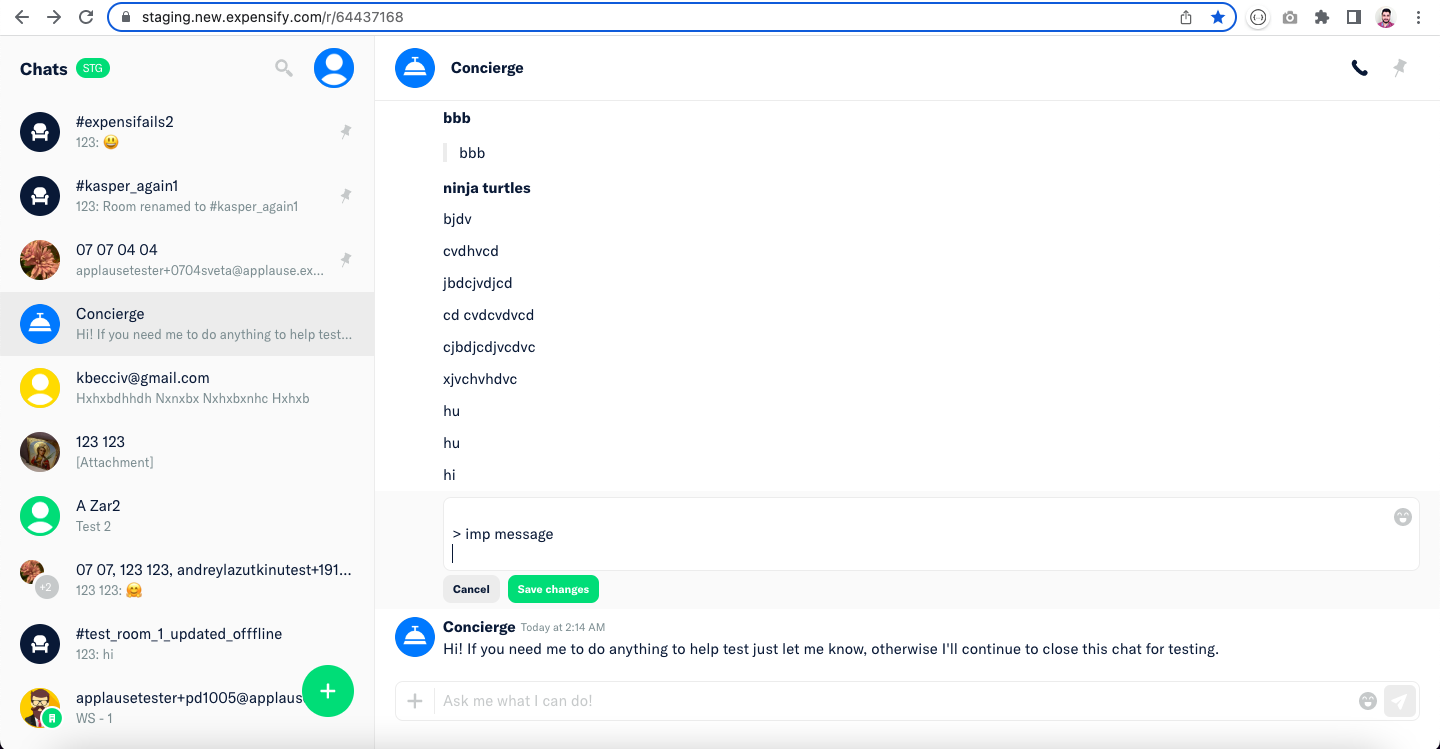1440x749 pixels.
Task: Click the 'cd cvdcvdvcd' message
Action: tap(489, 315)
